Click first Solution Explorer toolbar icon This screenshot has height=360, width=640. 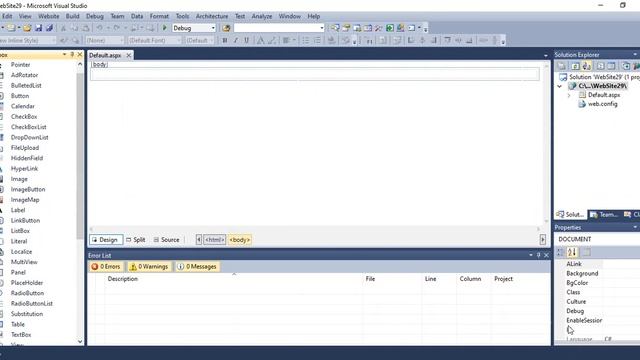coord(562,66)
